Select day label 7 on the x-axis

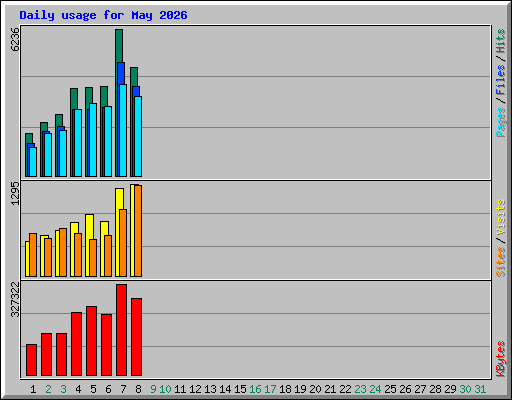(123, 389)
